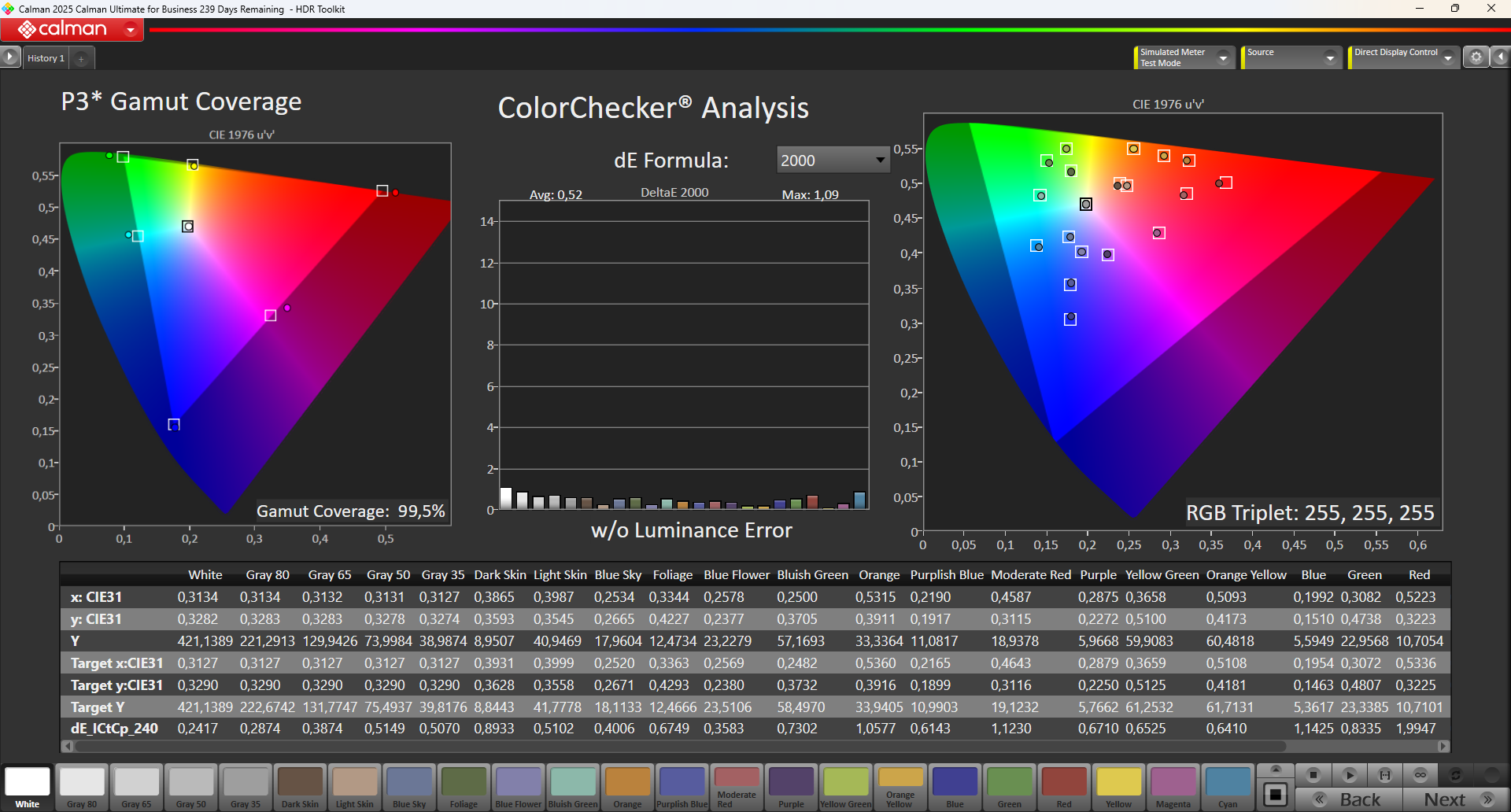Select the Foliage swatch

point(464,787)
